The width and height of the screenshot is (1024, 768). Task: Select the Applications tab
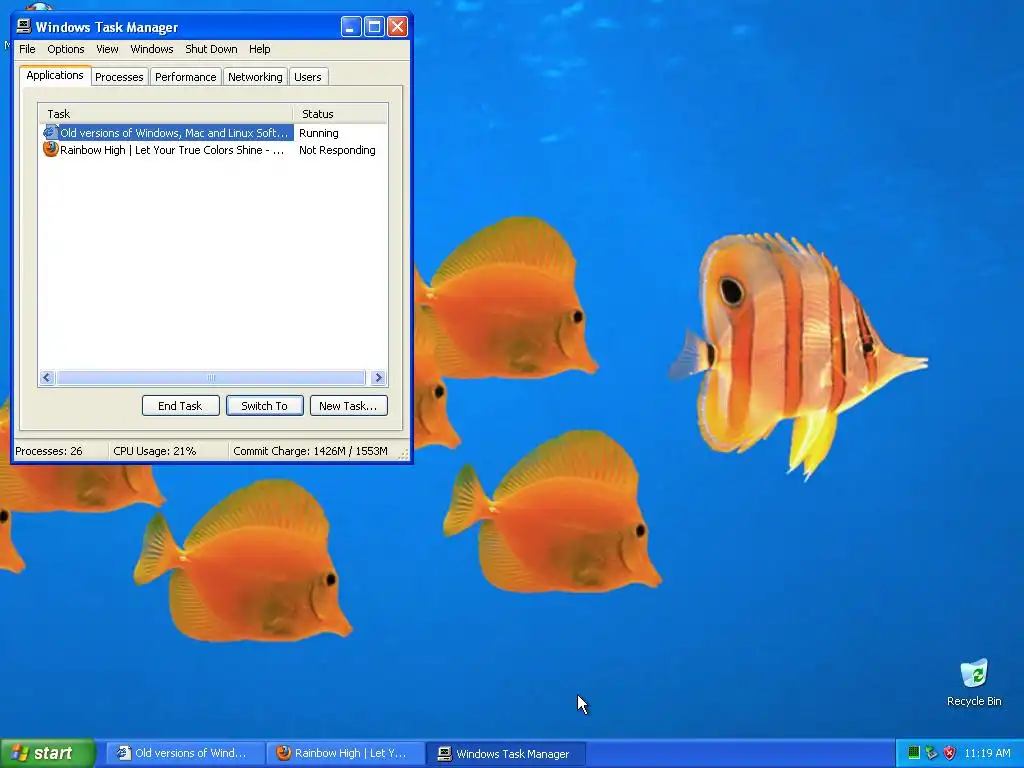point(55,75)
